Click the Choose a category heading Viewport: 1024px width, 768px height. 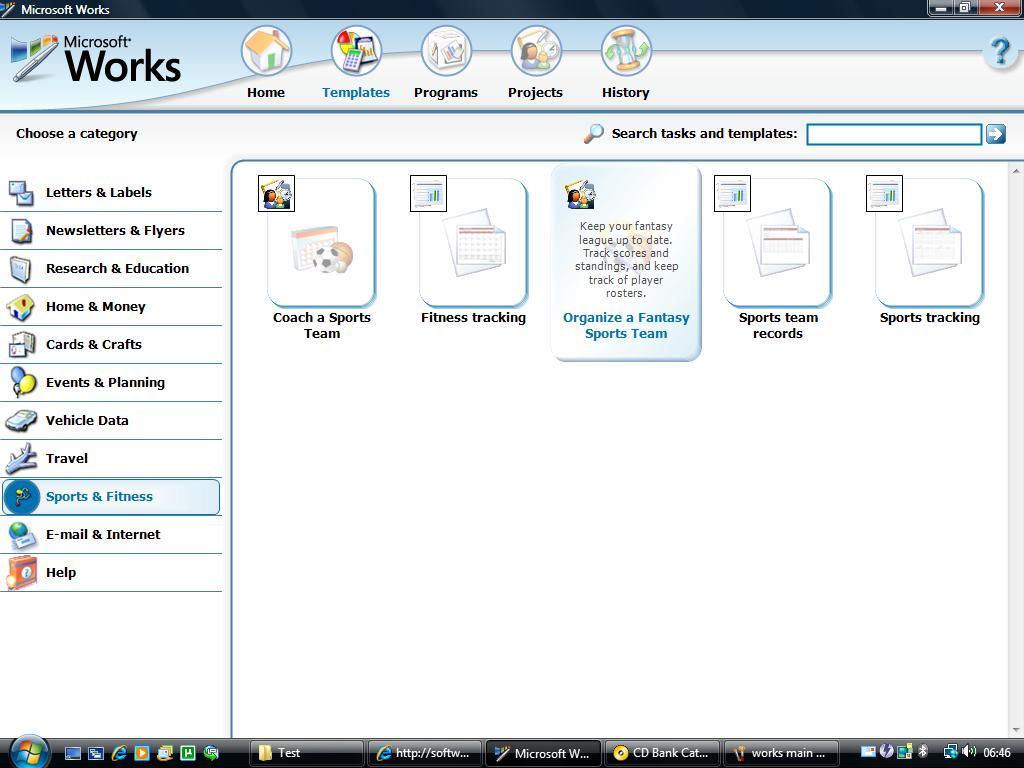76,133
